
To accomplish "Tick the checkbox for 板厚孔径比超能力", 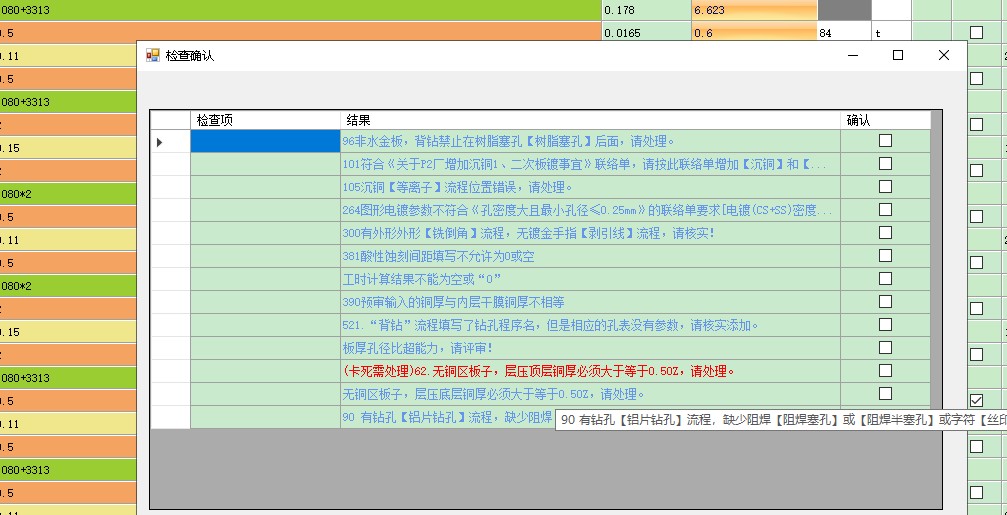I will (x=886, y=347).
